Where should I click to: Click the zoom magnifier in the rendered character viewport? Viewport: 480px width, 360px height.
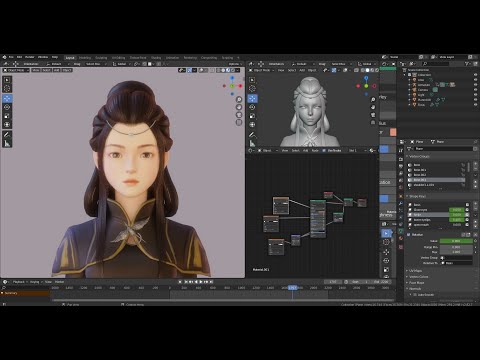coord(239,99)
